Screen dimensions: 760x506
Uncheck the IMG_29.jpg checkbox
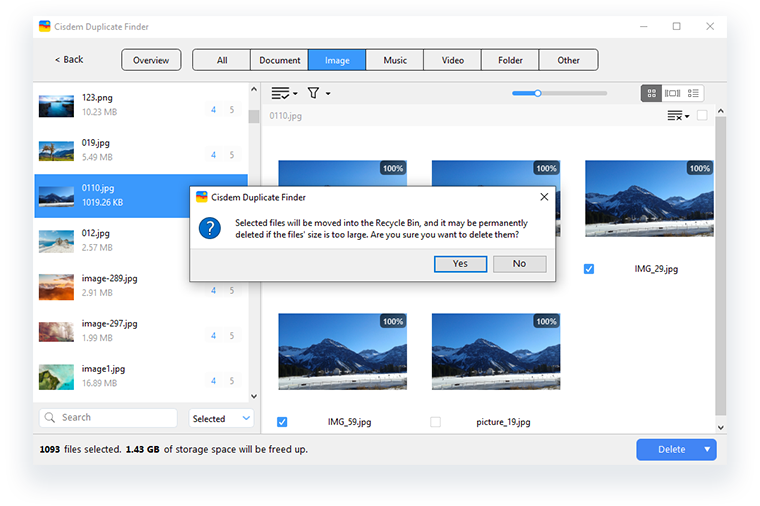[x=589, y=269]
